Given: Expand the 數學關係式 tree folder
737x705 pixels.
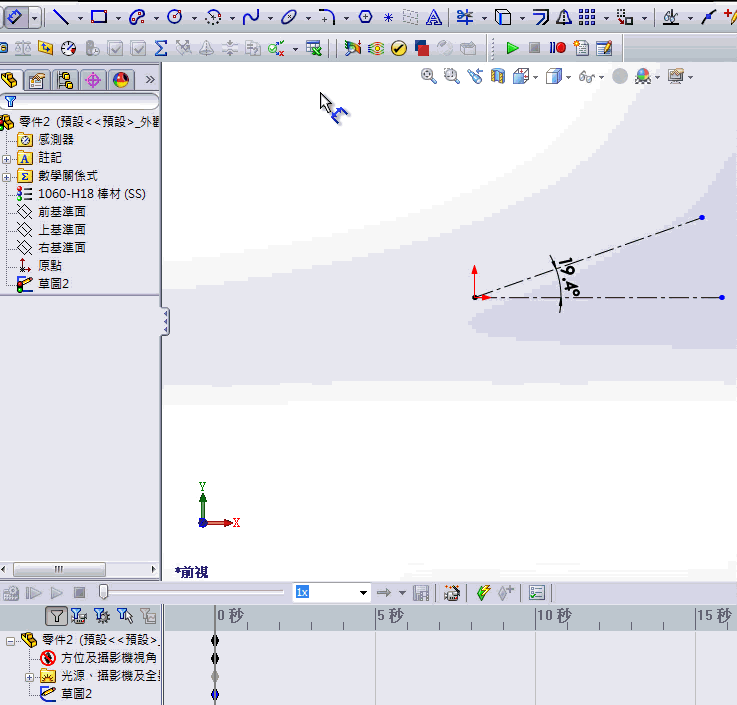Looking at the screenshot, I should point(6,177).
